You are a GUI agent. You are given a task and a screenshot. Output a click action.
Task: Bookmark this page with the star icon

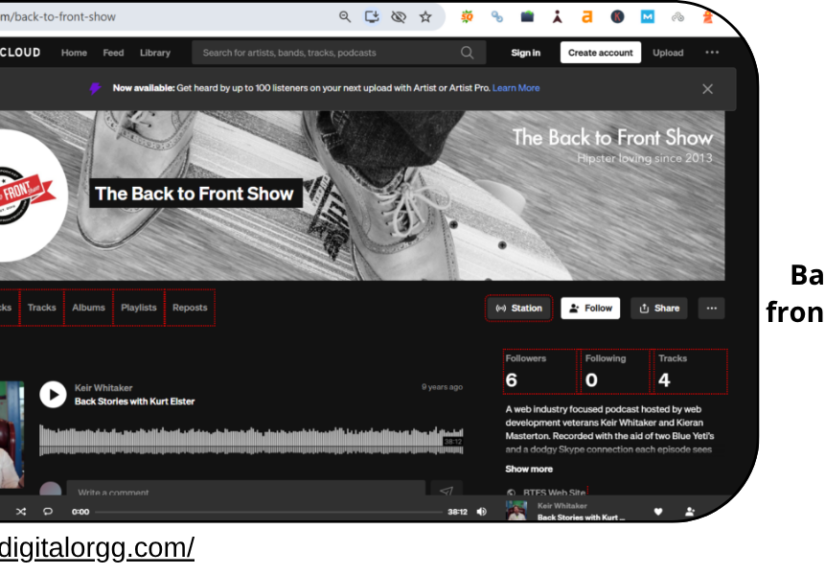tap(426, 17)
